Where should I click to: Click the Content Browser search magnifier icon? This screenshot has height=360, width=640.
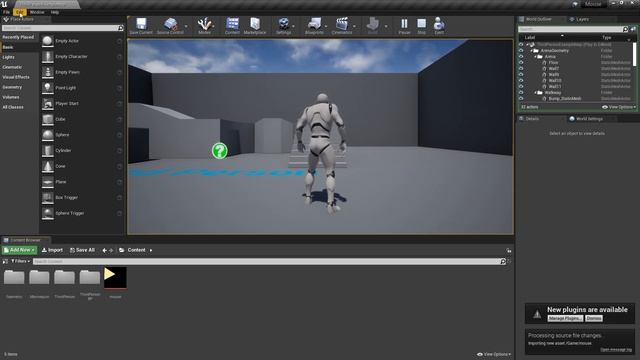(503, 261)
